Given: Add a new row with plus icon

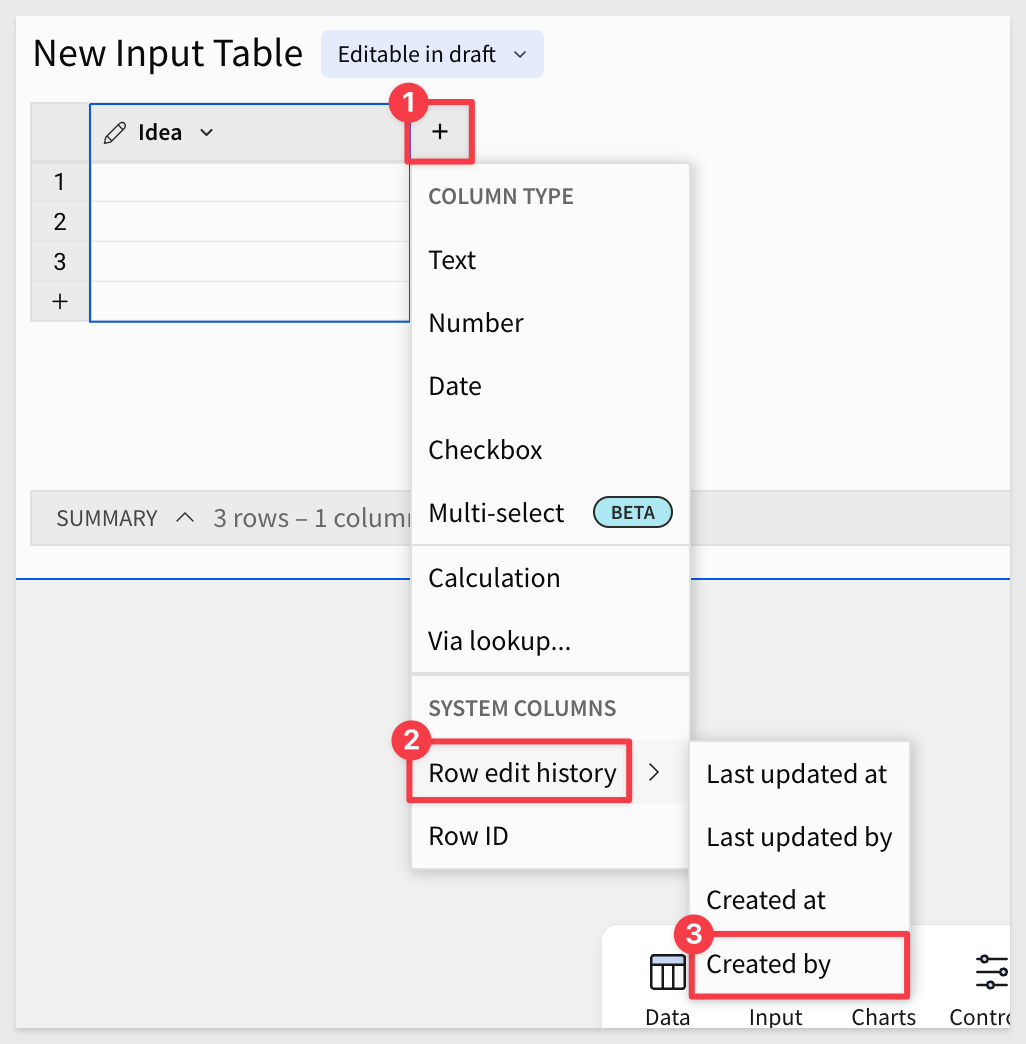Looking at the screenshot, I should click(60, 302).
